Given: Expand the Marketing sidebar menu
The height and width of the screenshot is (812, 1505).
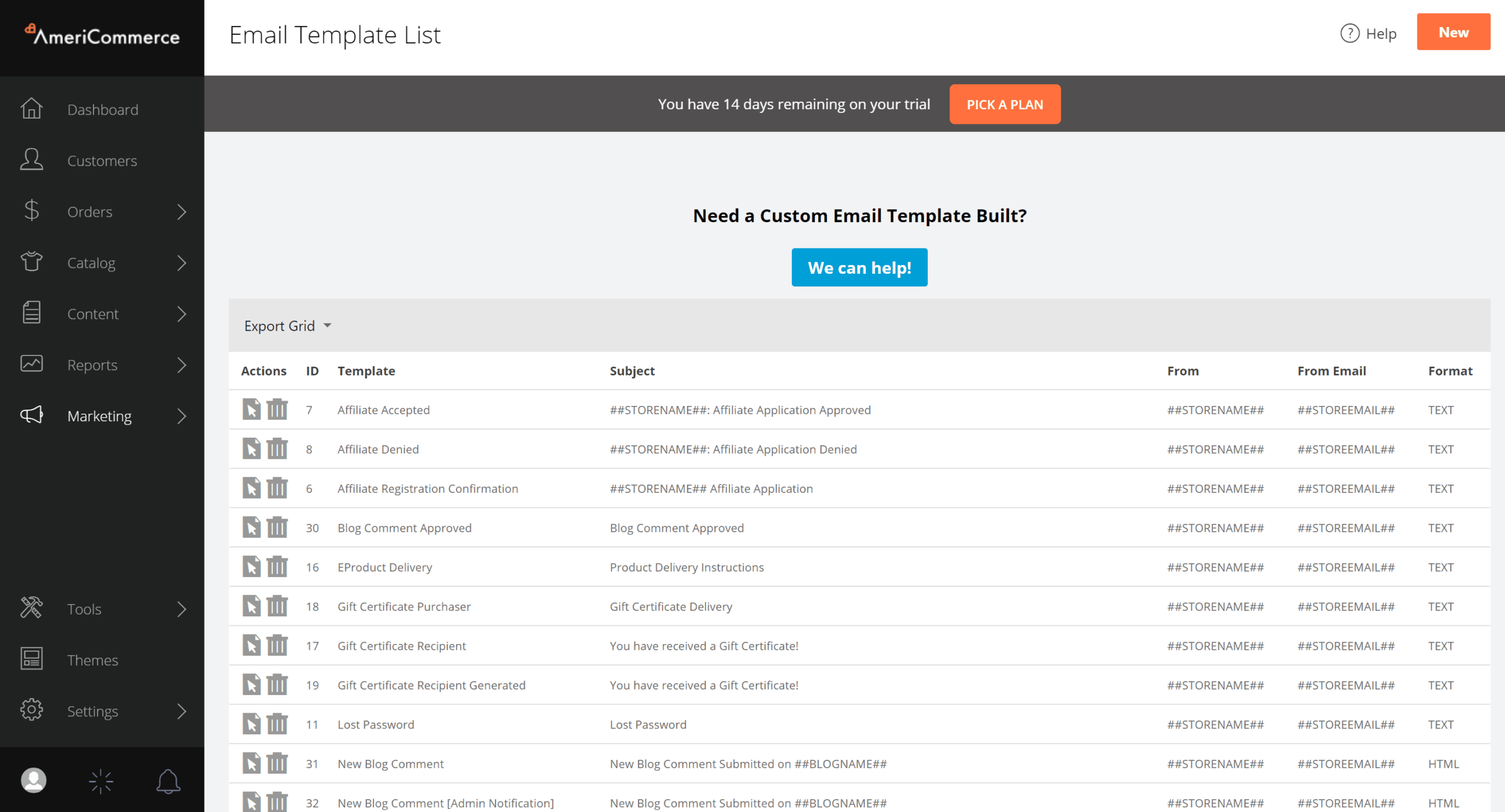Looking at the screenshot, I should [x=100, y=416].
